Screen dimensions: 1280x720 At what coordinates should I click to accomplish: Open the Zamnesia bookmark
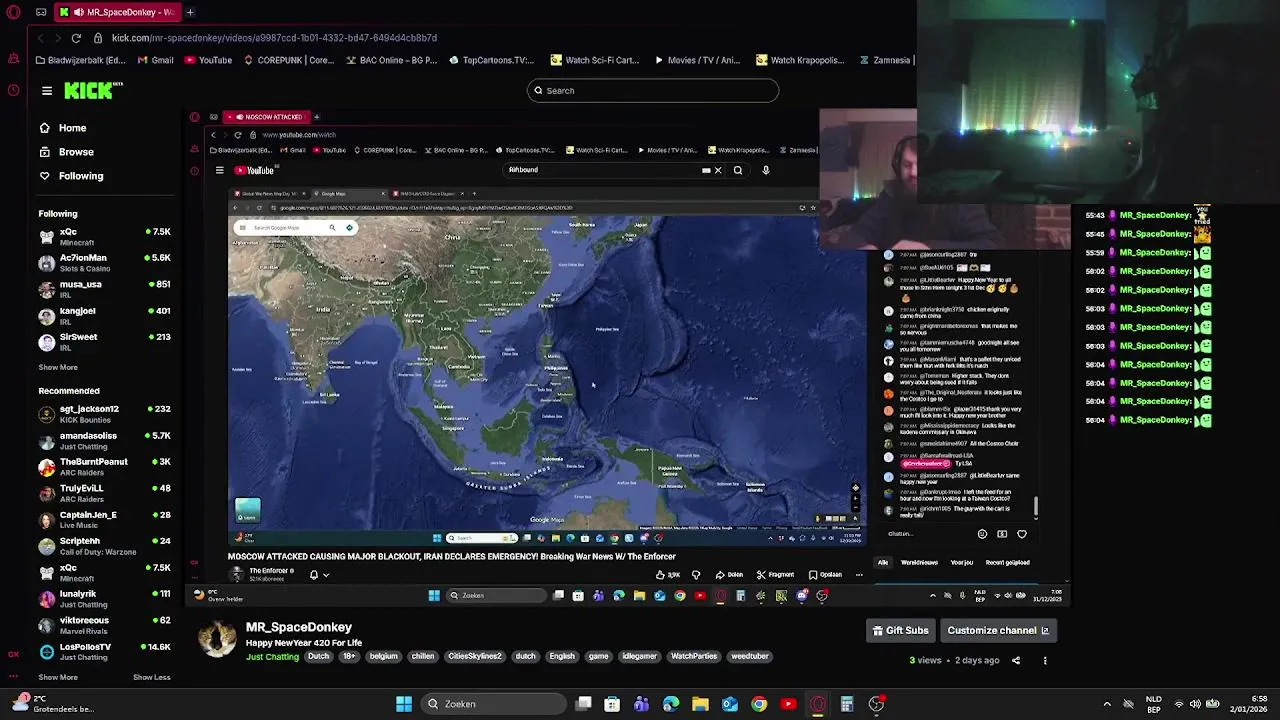(885, 60)
